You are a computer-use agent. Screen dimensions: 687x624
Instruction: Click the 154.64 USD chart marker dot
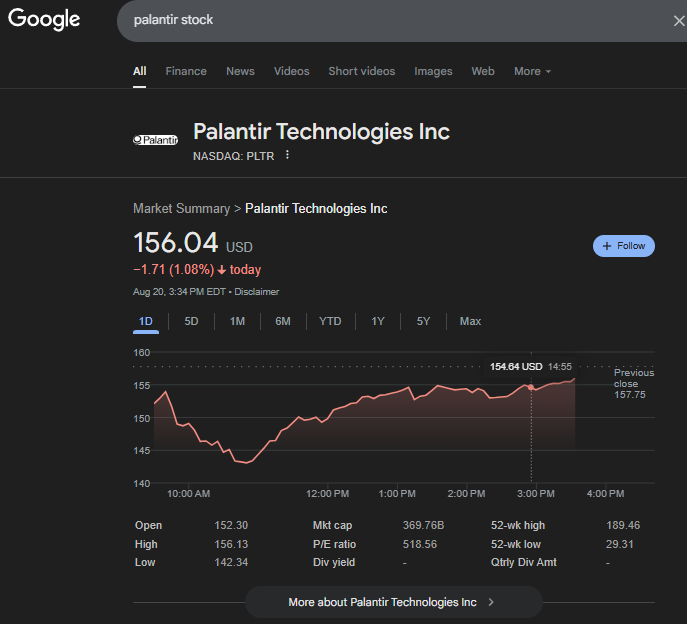531,387
